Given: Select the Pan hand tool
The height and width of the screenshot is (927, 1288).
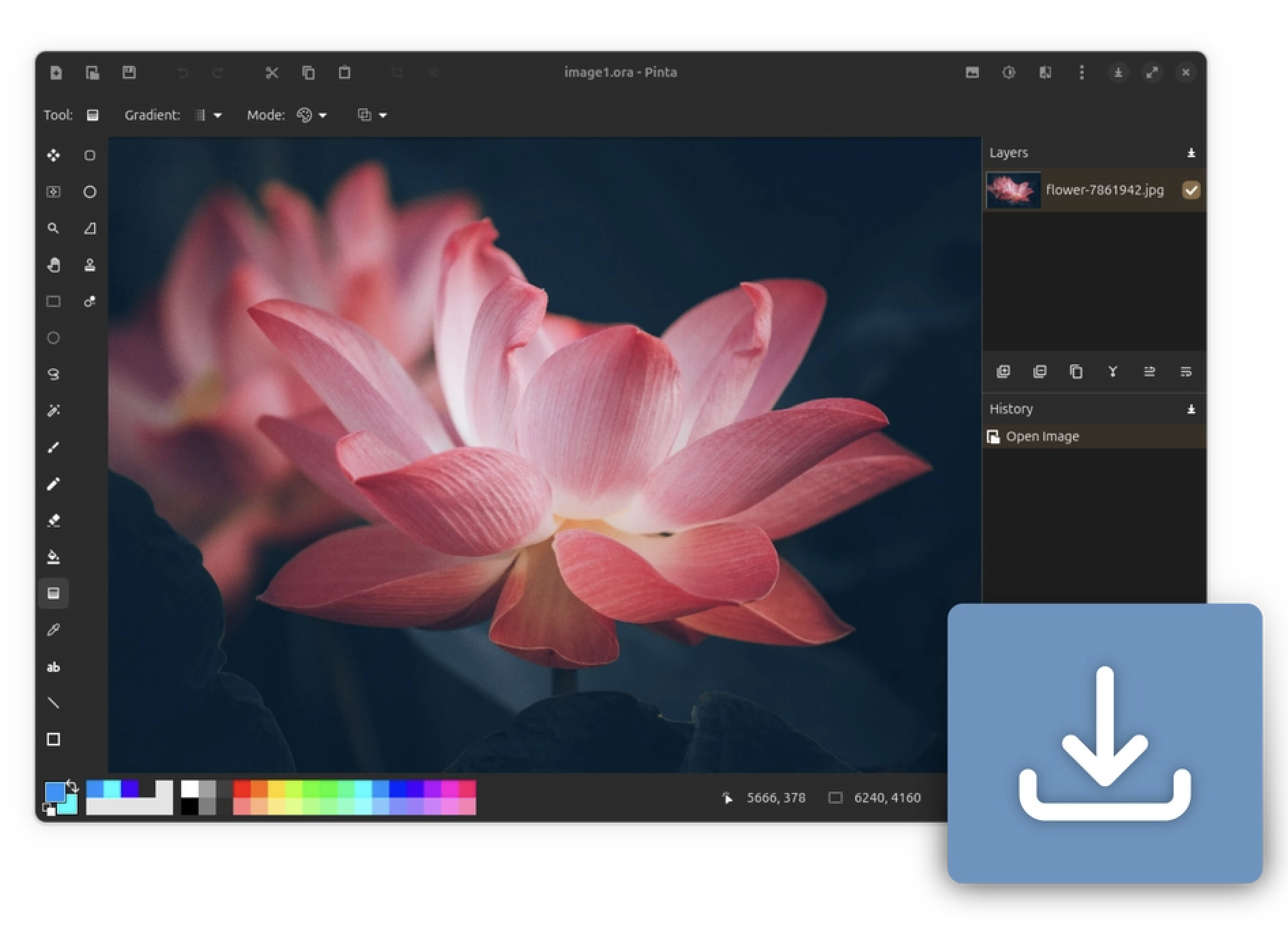Looking at the screenshot, I should 53,265.
